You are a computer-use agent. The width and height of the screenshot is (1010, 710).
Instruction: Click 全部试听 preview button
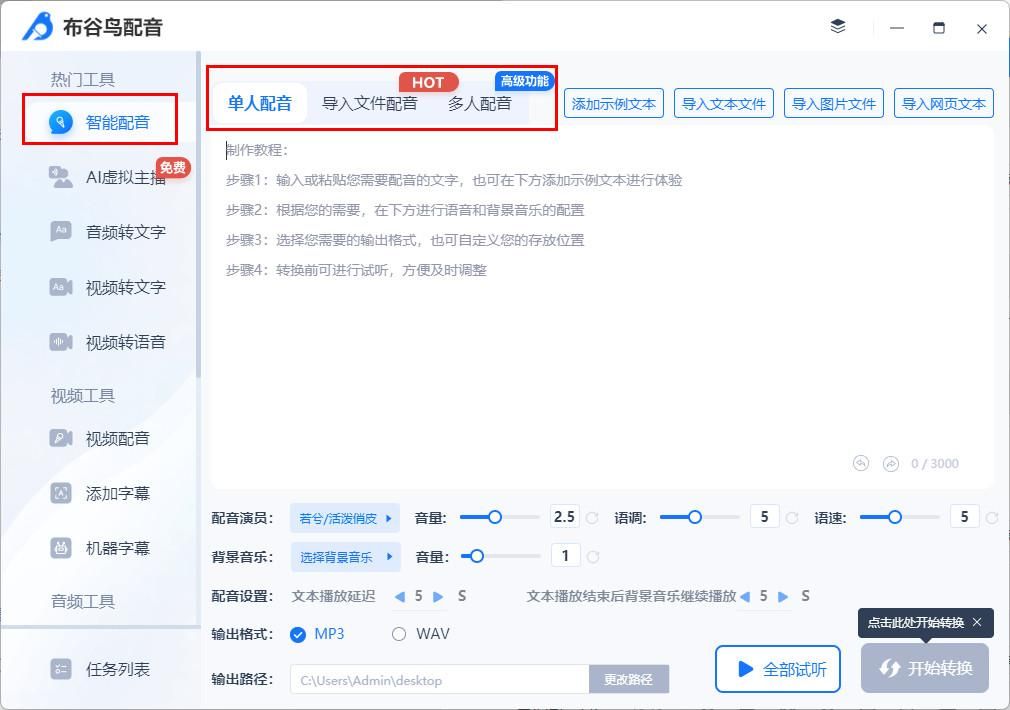pos(777,669)
